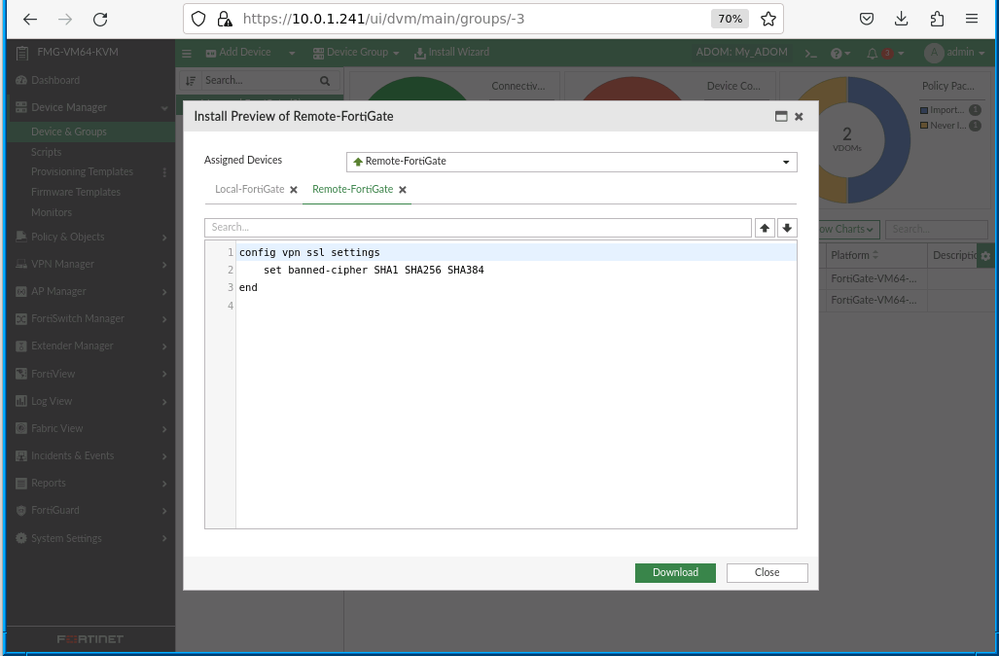Viewport: 999px width, 656px height.
Task: Open the browser hamburger menu
Action: tap(972, 19)
